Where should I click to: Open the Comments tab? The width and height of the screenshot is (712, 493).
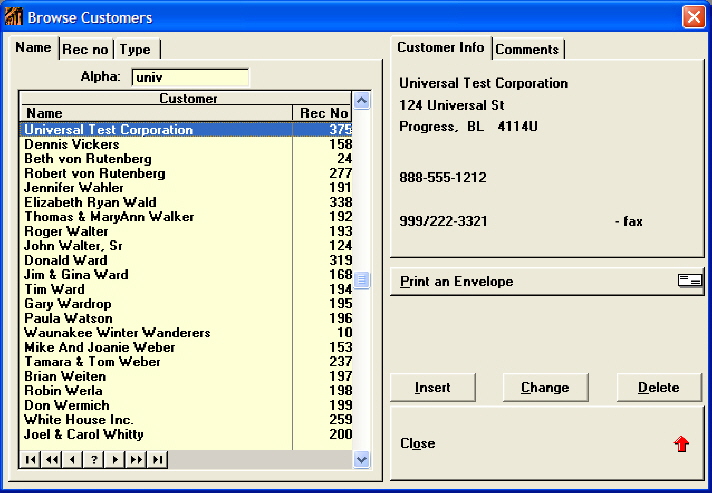pyautogui.click(x=527, y=49)
